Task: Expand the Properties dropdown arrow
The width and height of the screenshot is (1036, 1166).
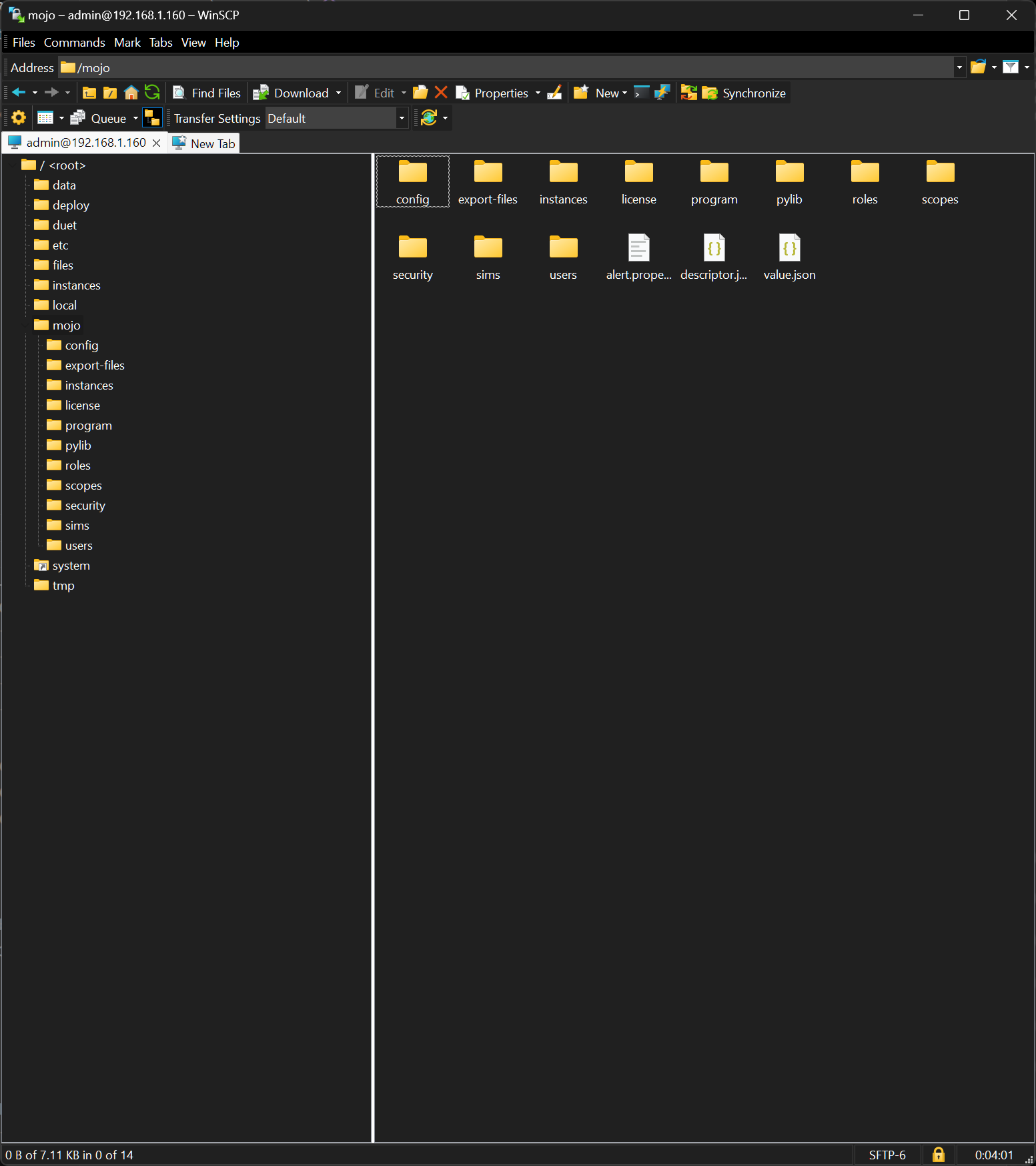Action: coord(538,93)
